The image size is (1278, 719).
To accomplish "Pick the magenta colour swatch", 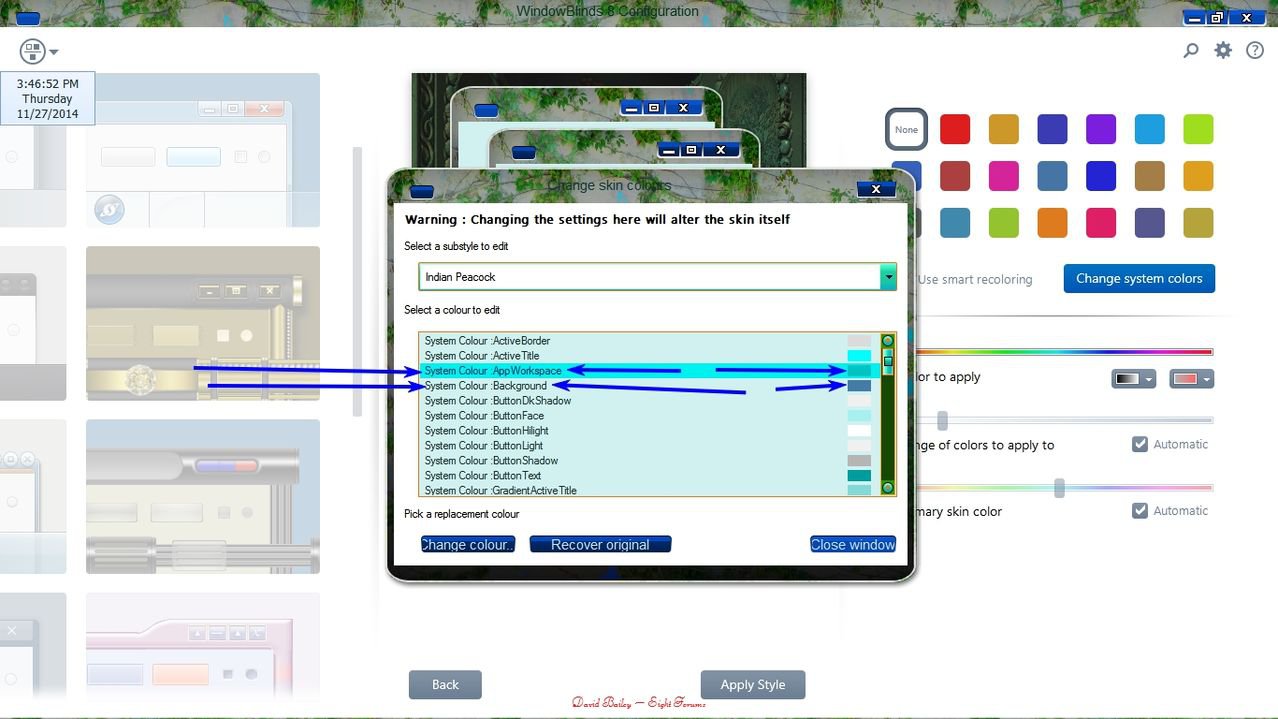I will click(1004, 176).
